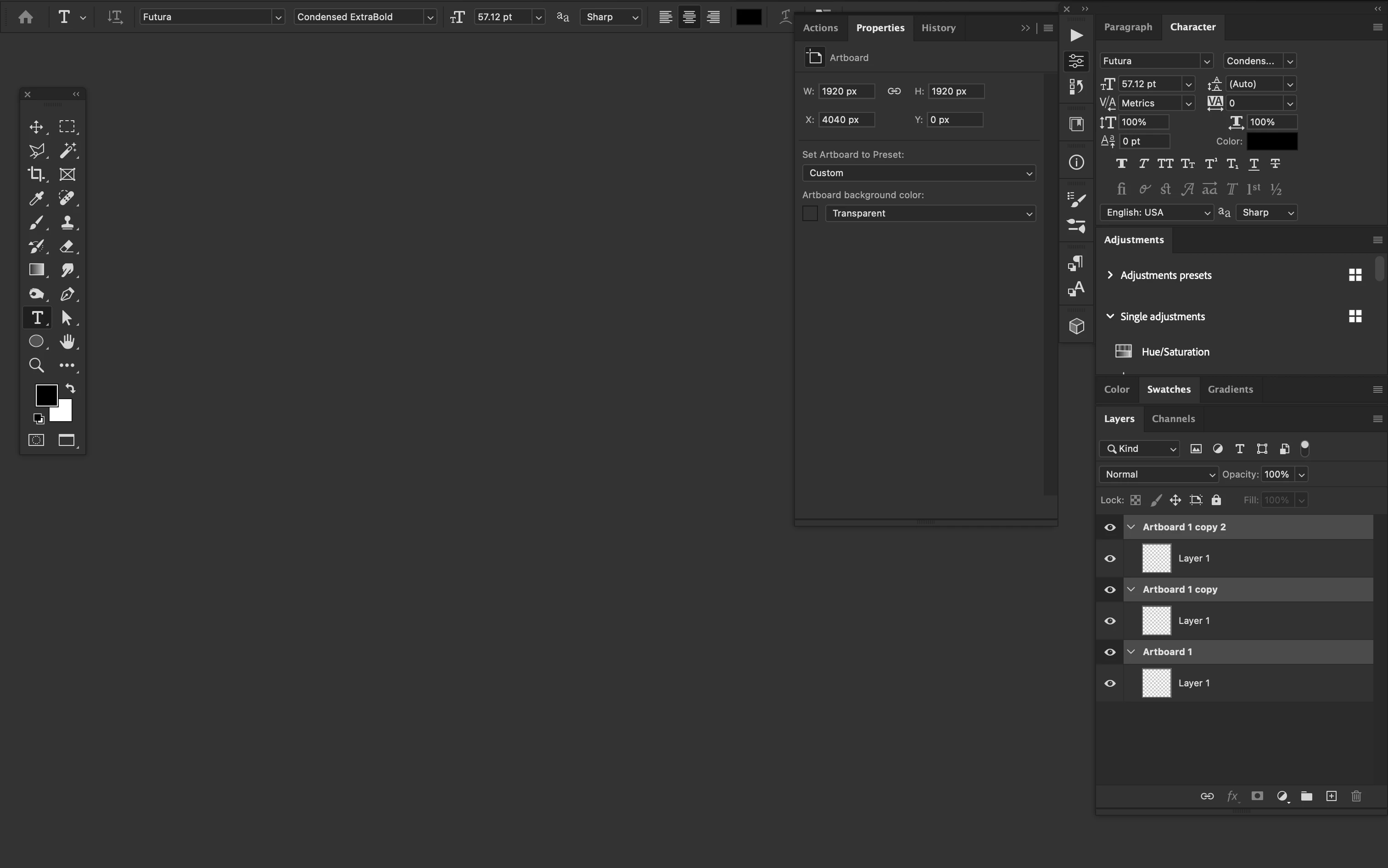Center align text in options bar
The width and height of the screenshot is (1388, 868).
point(689,17)
